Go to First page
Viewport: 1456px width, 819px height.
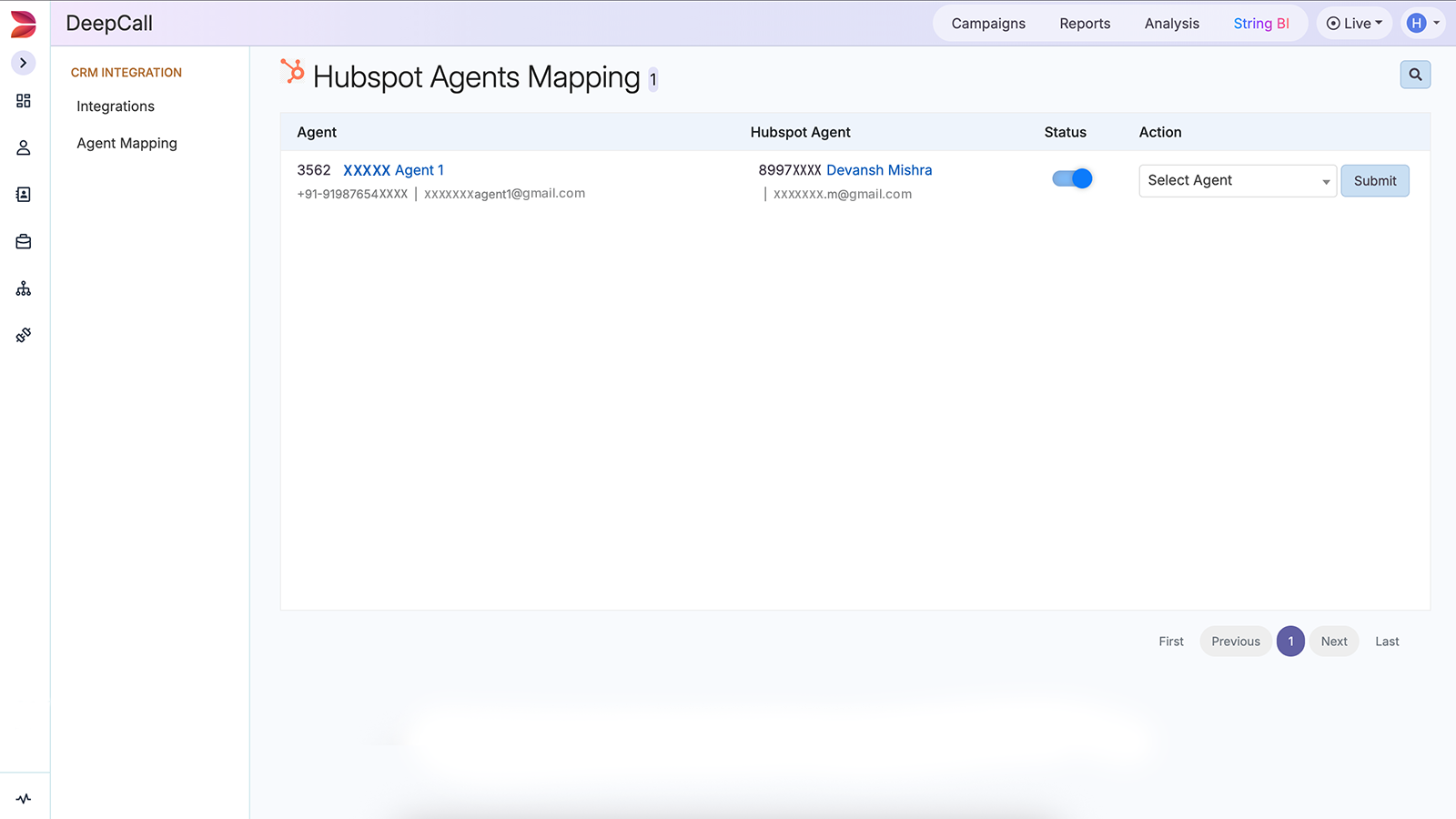click(1171, 642)
